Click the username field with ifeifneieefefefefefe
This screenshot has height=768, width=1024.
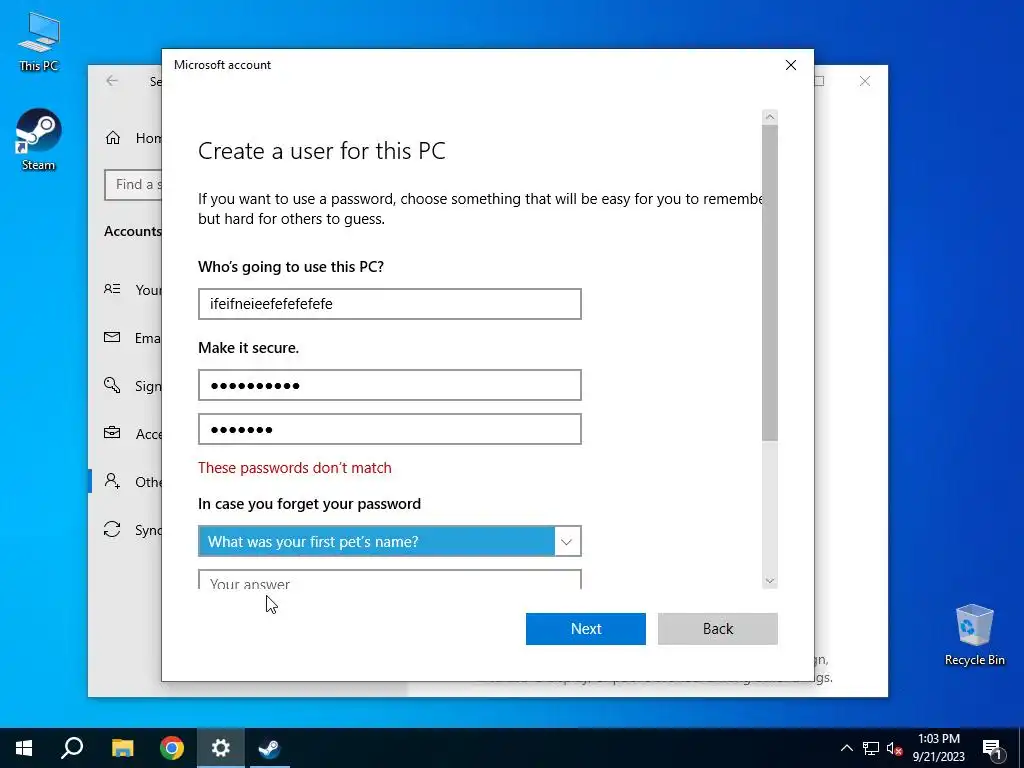coord(390,304)
